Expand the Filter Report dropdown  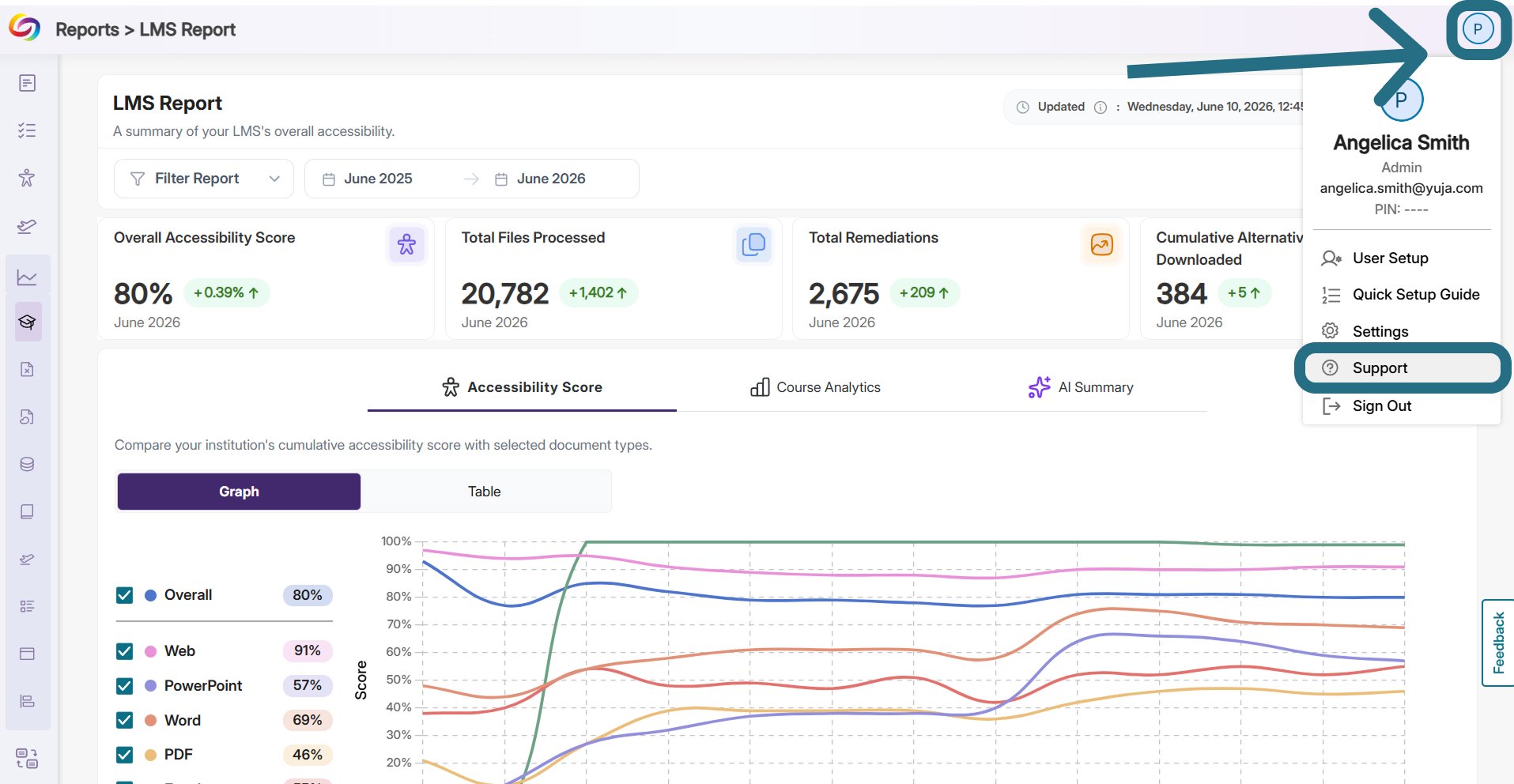pos(204,179)
